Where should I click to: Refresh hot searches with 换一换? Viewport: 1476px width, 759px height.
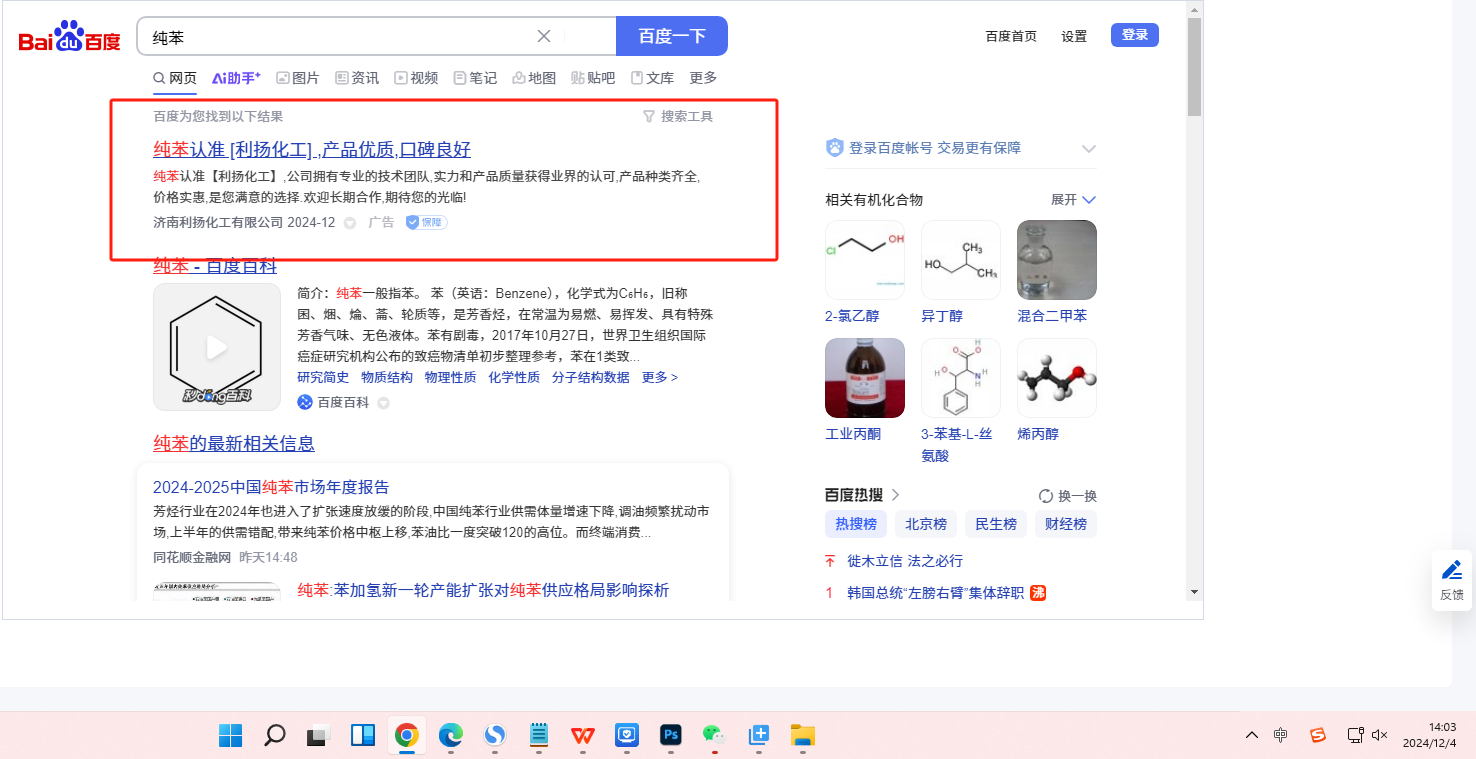click(1067, 496)
